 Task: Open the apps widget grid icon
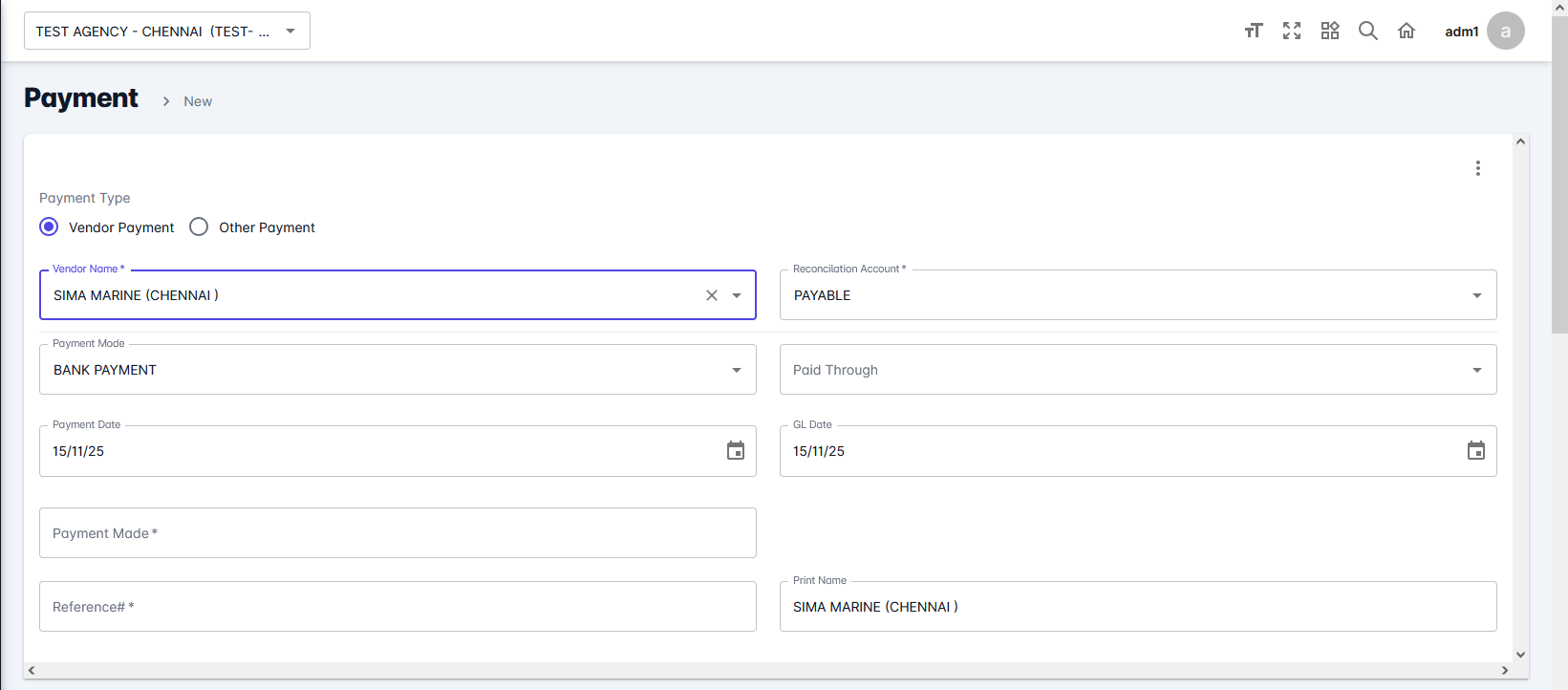click(1330, 31)
